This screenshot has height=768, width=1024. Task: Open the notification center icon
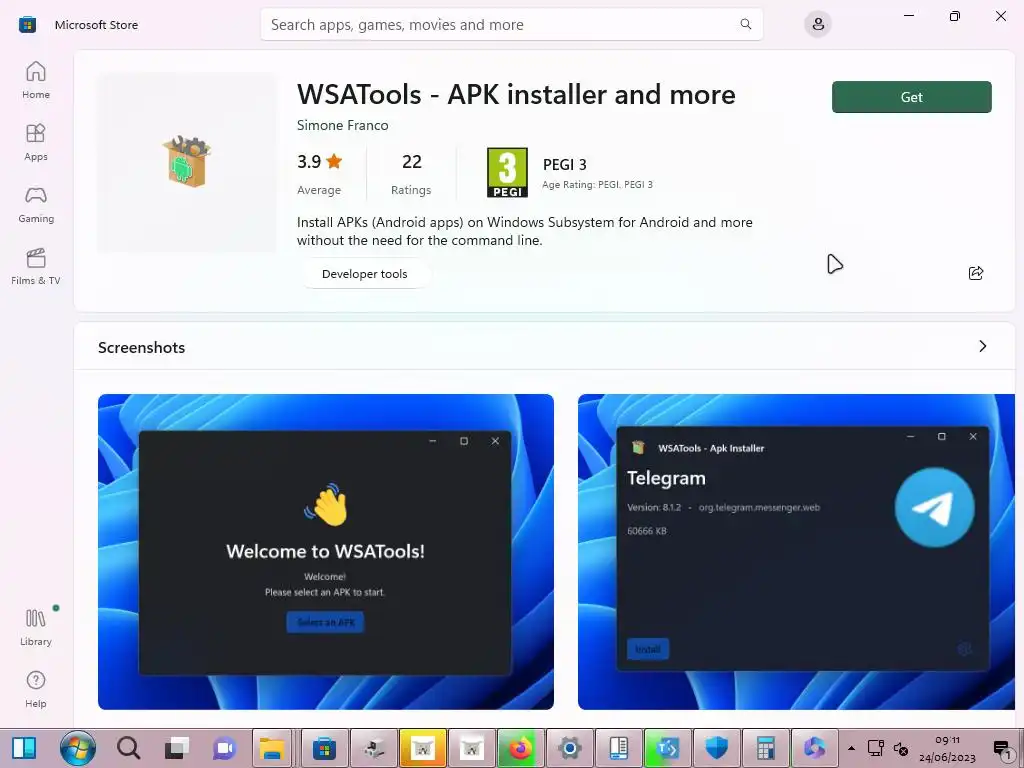pyautogui.click(x=1003, y=749)
